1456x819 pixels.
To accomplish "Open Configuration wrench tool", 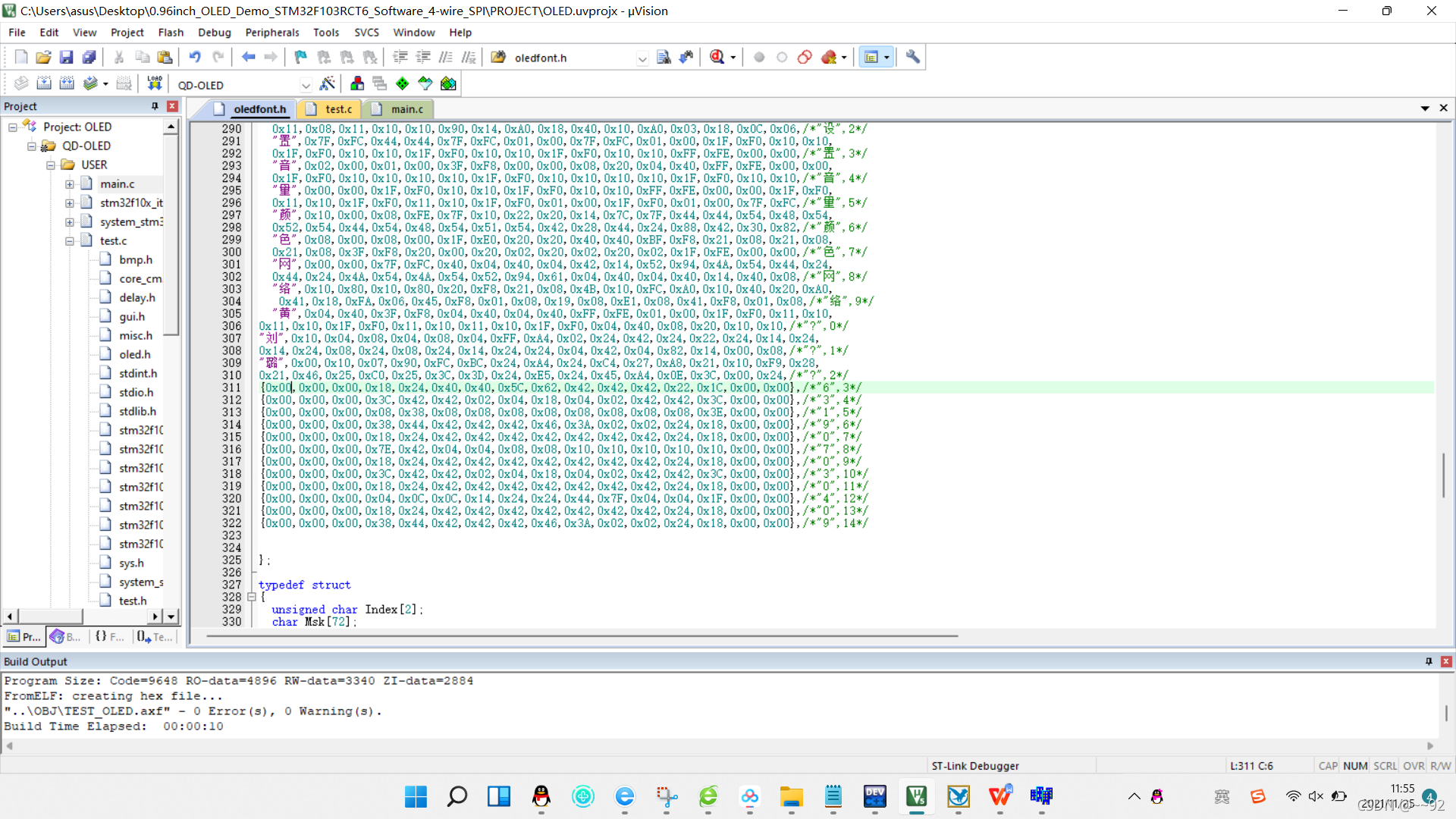I will (913, 58).
